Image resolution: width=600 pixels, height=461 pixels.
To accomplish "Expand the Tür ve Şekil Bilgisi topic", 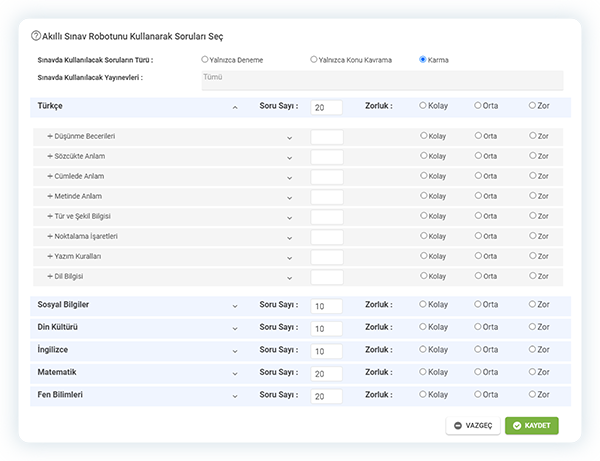I will (x=289, y=217).
